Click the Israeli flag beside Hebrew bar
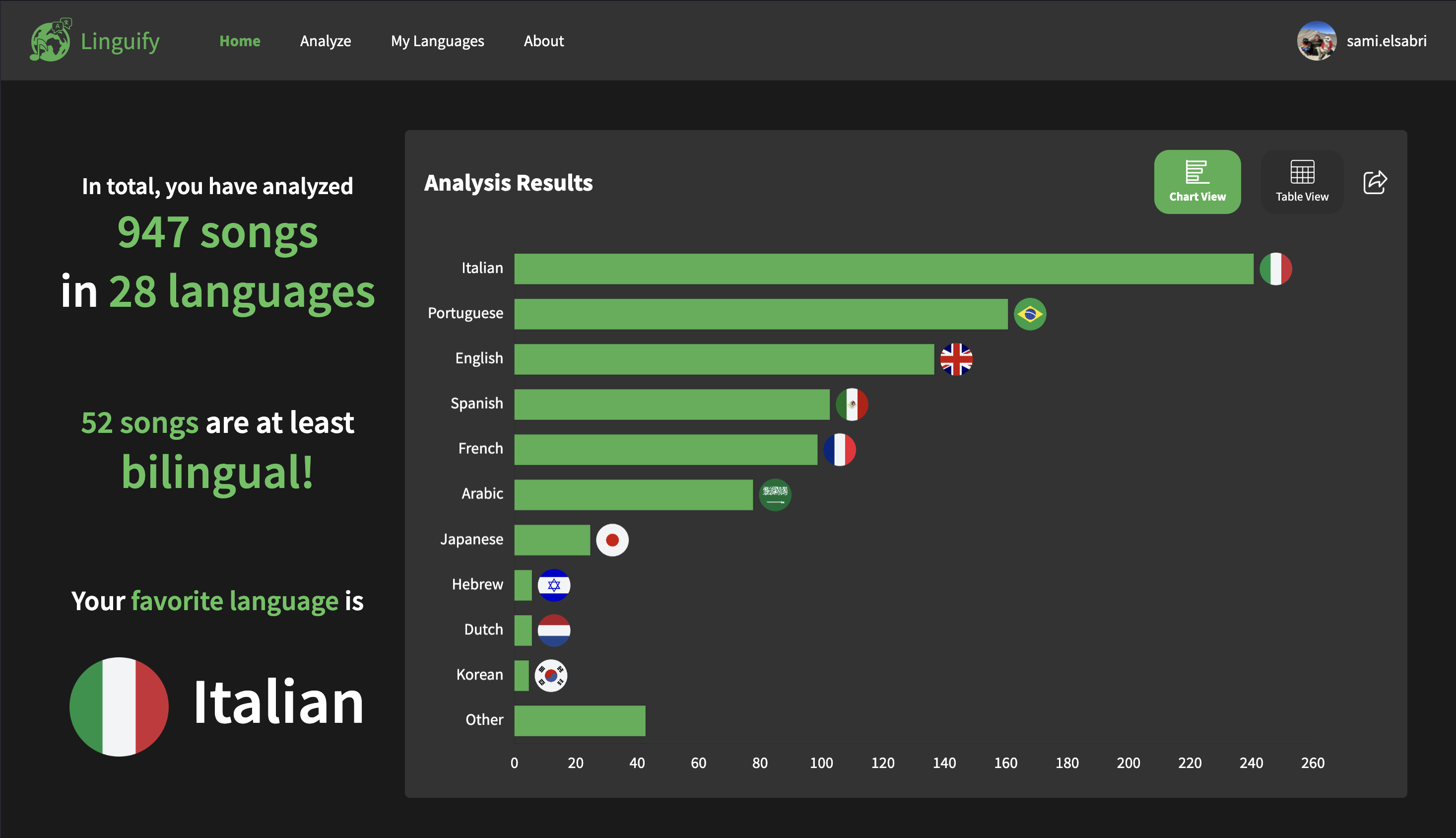 553,585
